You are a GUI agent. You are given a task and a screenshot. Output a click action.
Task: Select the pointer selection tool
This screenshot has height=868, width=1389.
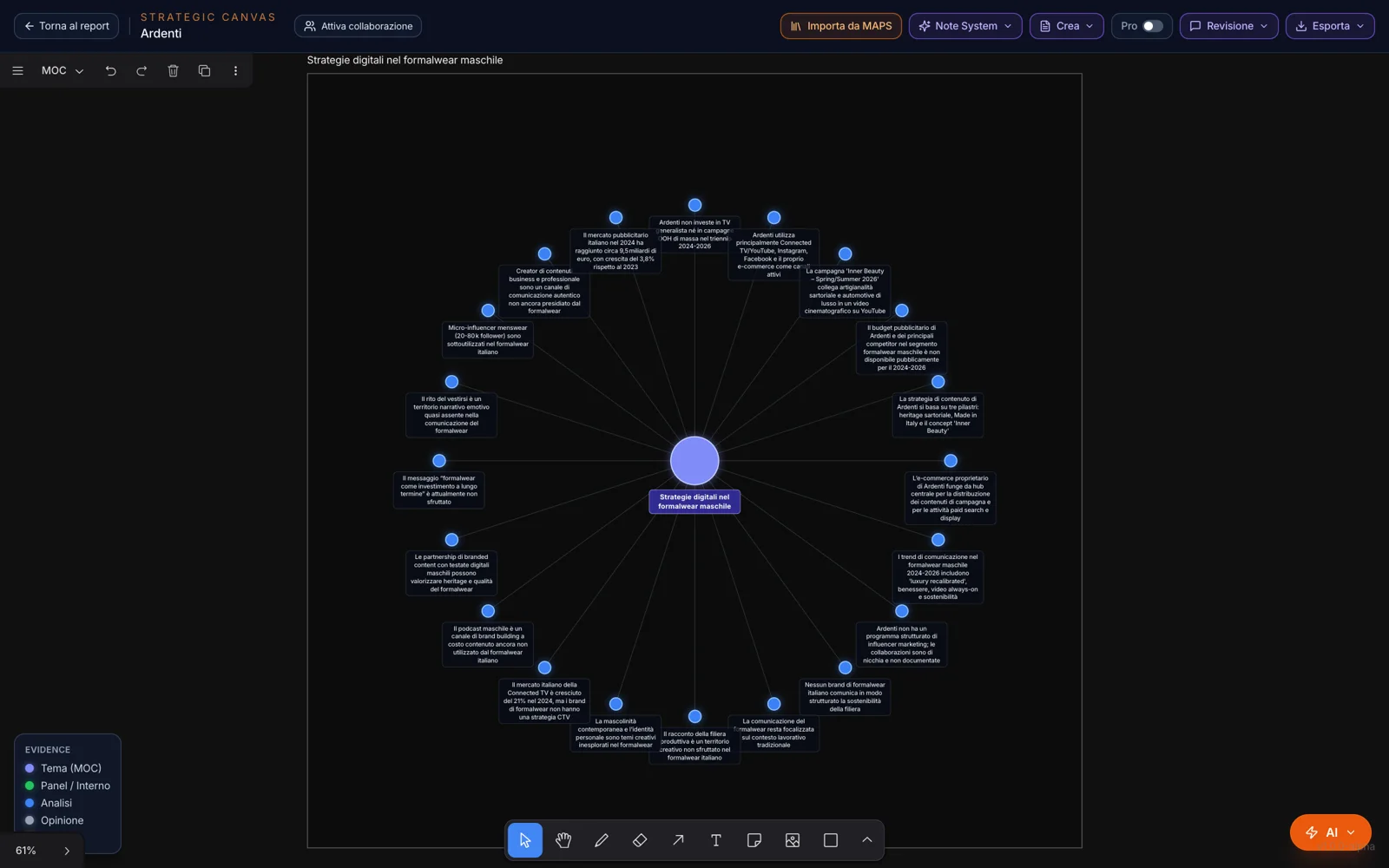coord(525,840)
